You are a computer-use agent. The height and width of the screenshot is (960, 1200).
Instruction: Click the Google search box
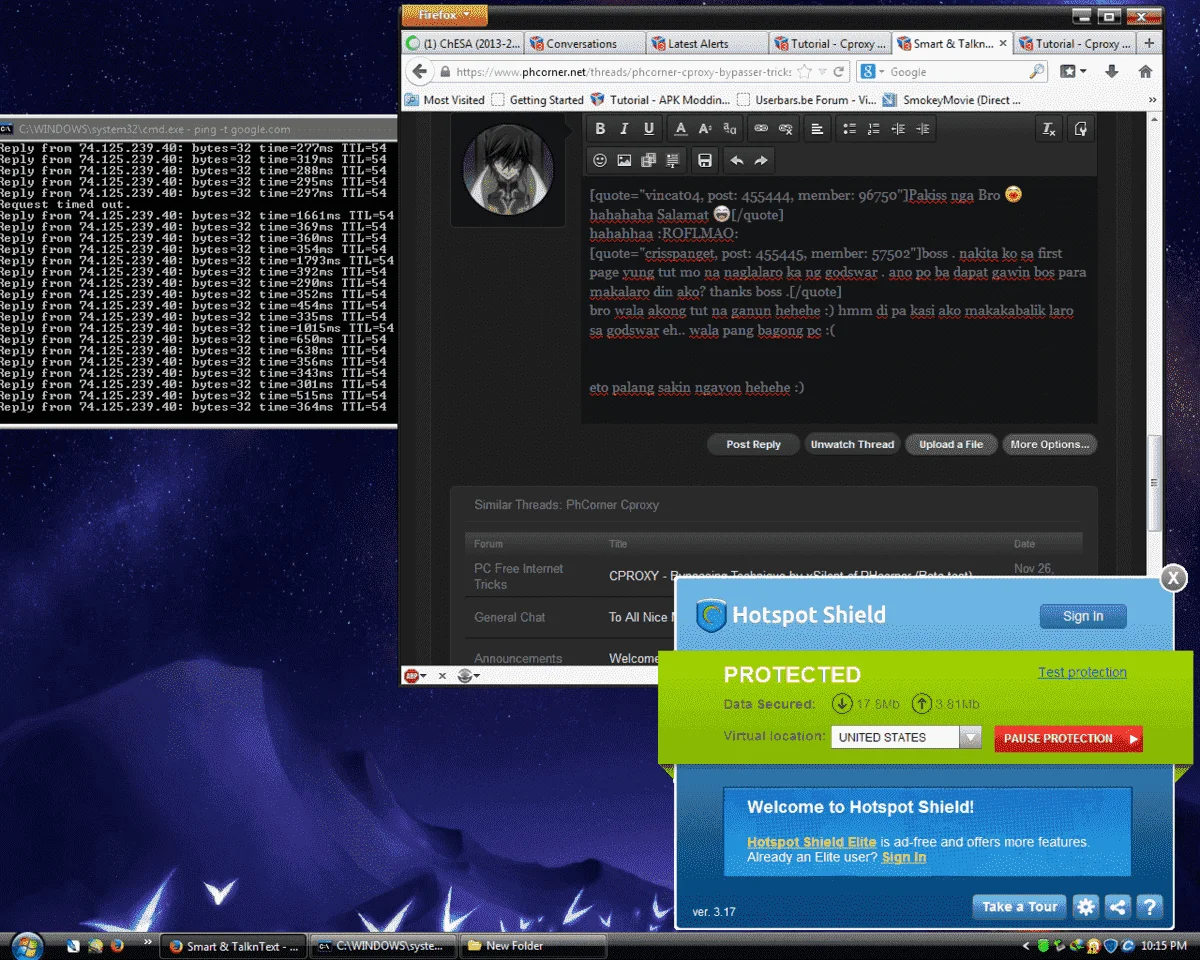[x=957, y=72]
